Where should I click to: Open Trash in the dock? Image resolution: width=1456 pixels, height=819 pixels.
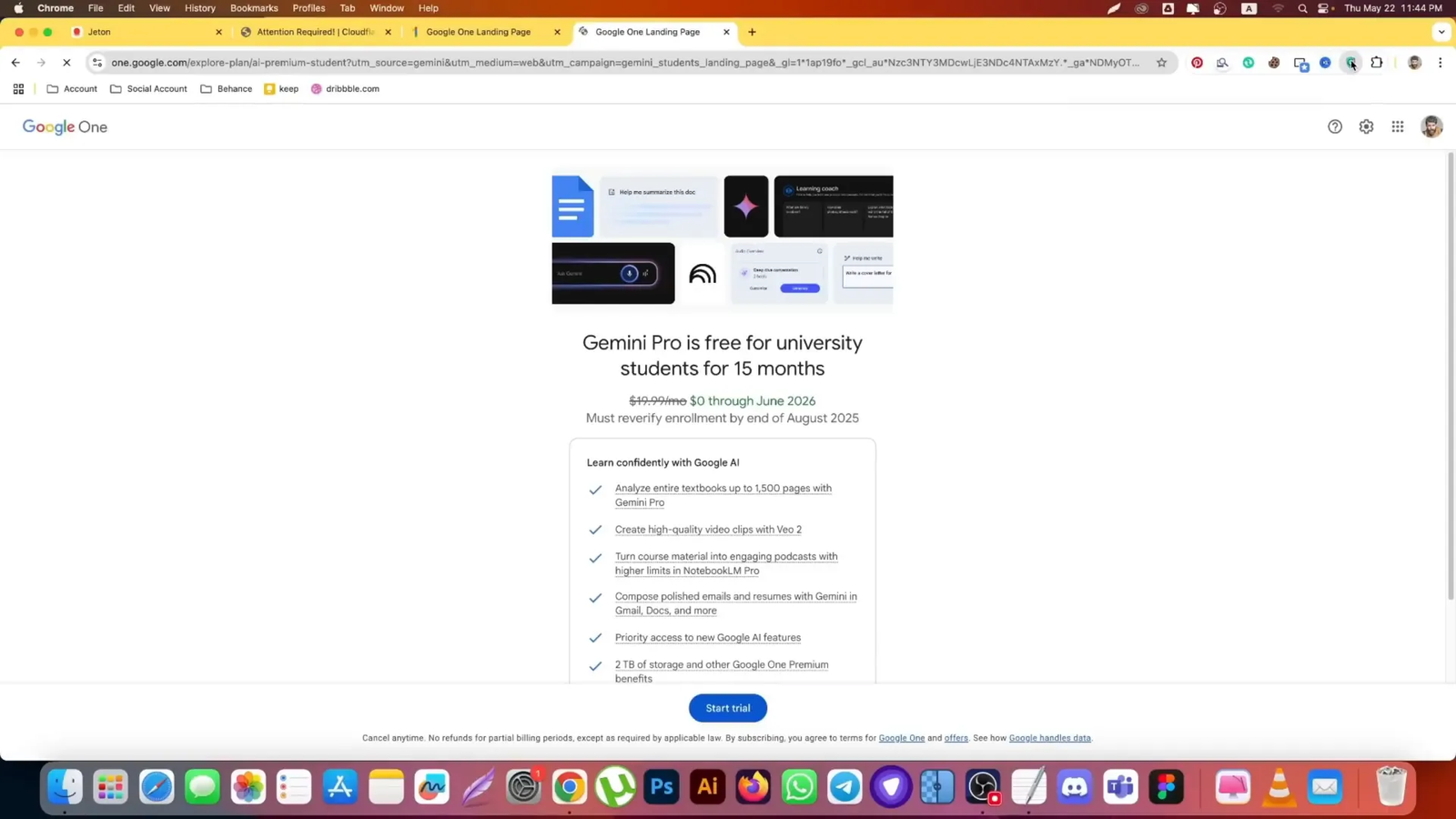tap(1390, 787)
